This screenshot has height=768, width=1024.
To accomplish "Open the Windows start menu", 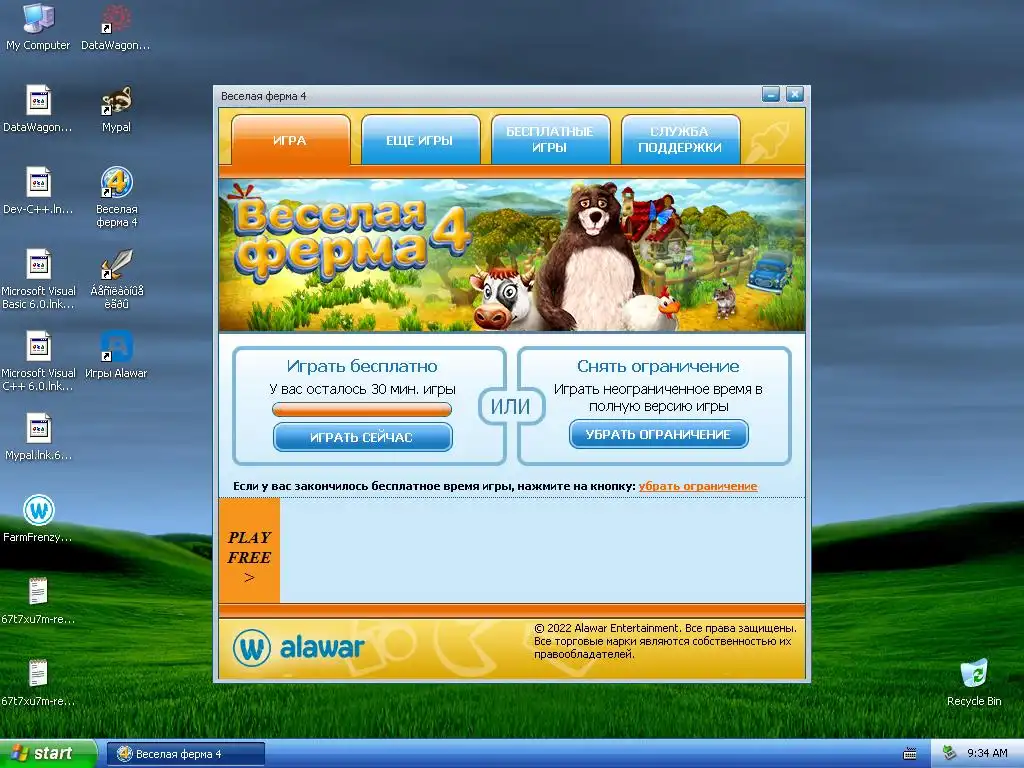I will click(48, 754).
